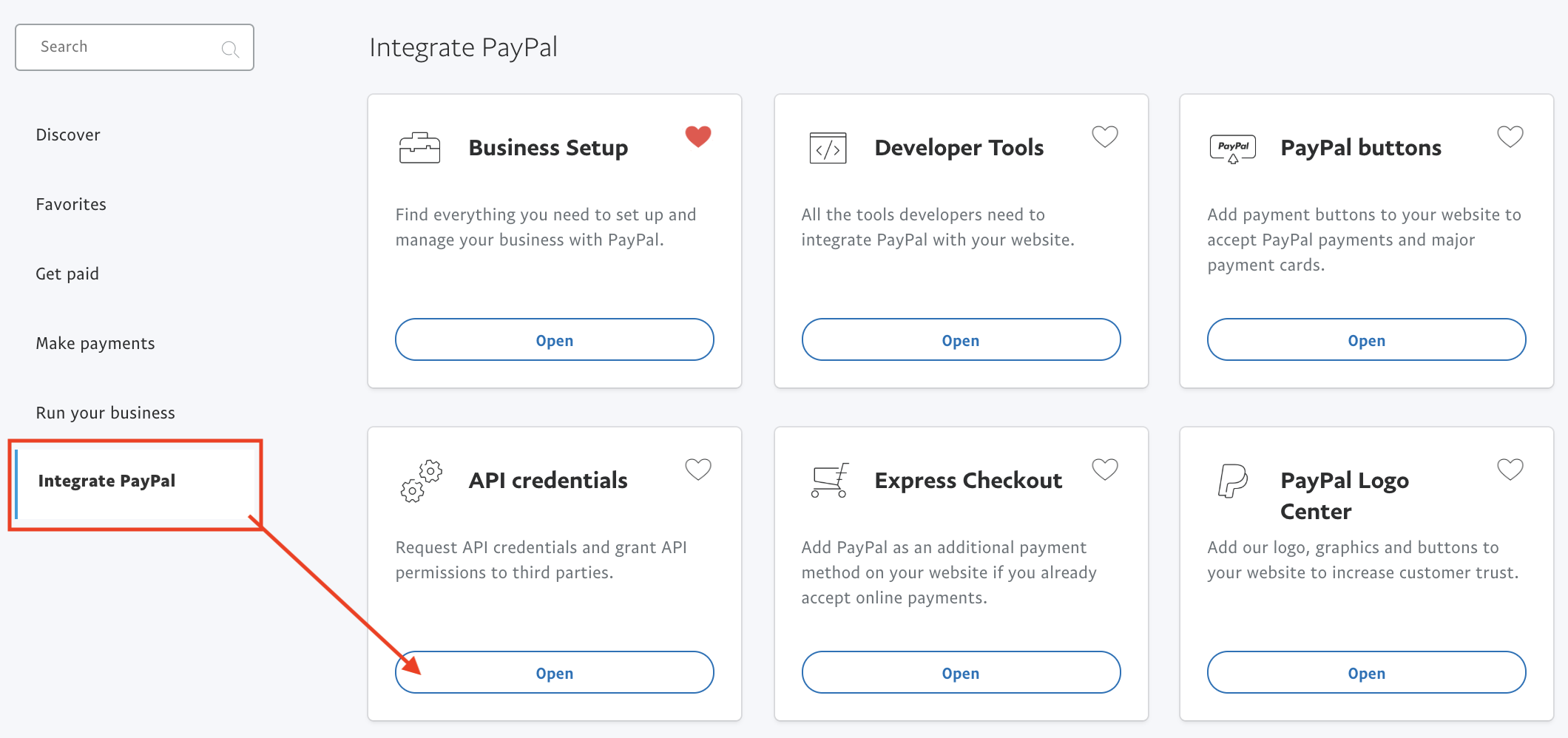Click the API credentials gears icon

coord(422,481)
